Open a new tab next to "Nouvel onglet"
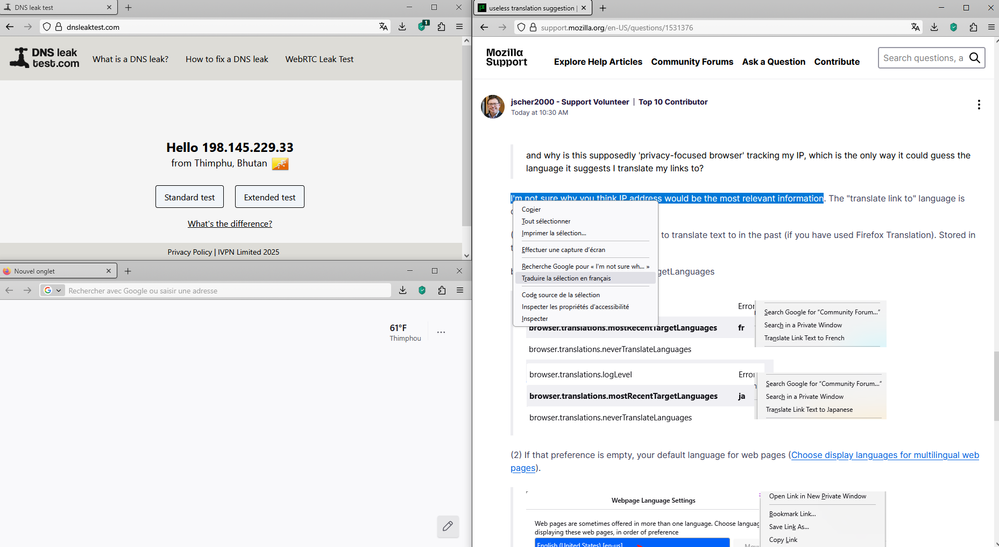 point(128,271)
